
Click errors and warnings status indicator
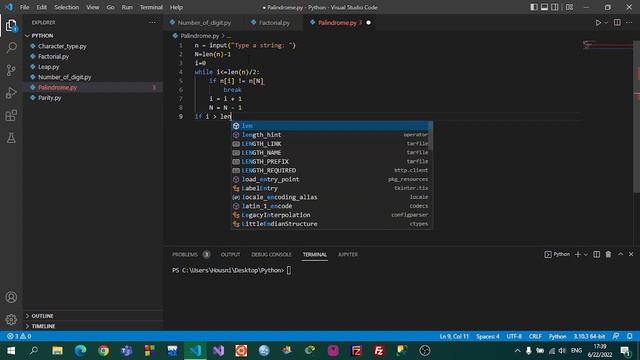point(19,336)
